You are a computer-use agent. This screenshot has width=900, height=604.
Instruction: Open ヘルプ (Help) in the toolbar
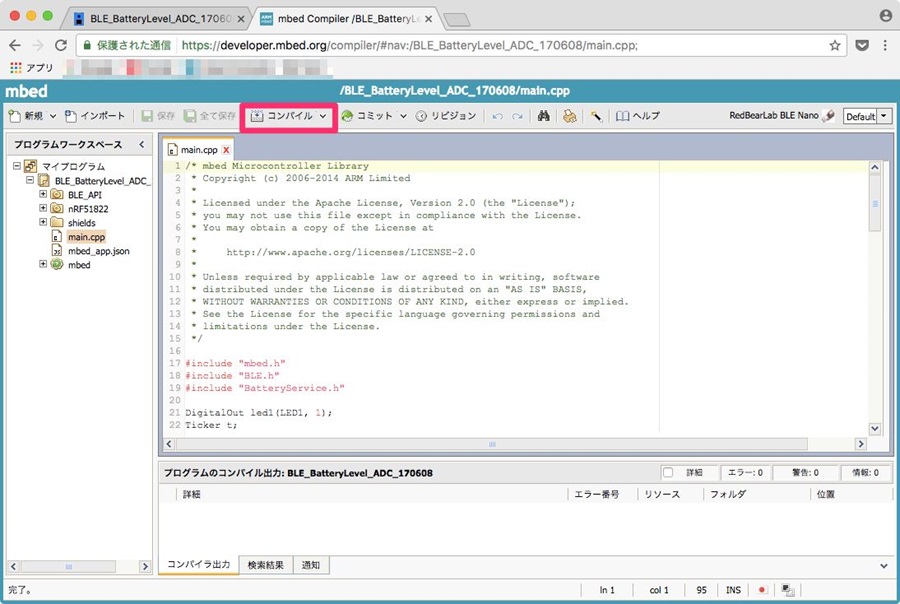point(638,116)
